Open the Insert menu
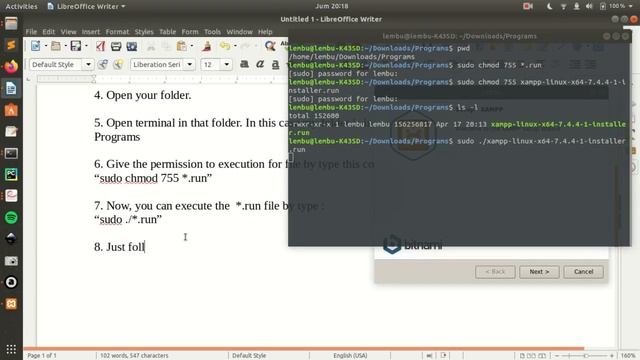Image resolution: width=640 pixels, height=360 pixels. pos(91,31)
